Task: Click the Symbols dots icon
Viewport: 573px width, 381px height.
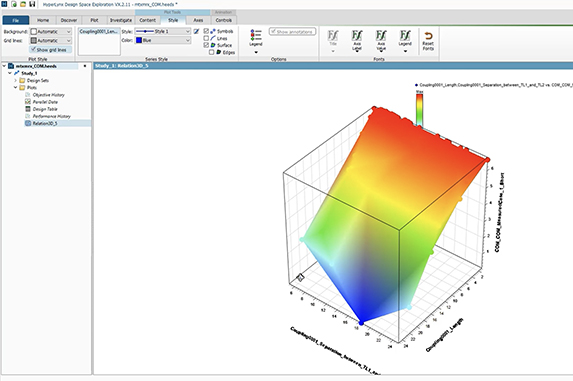Action: [213, 31]
